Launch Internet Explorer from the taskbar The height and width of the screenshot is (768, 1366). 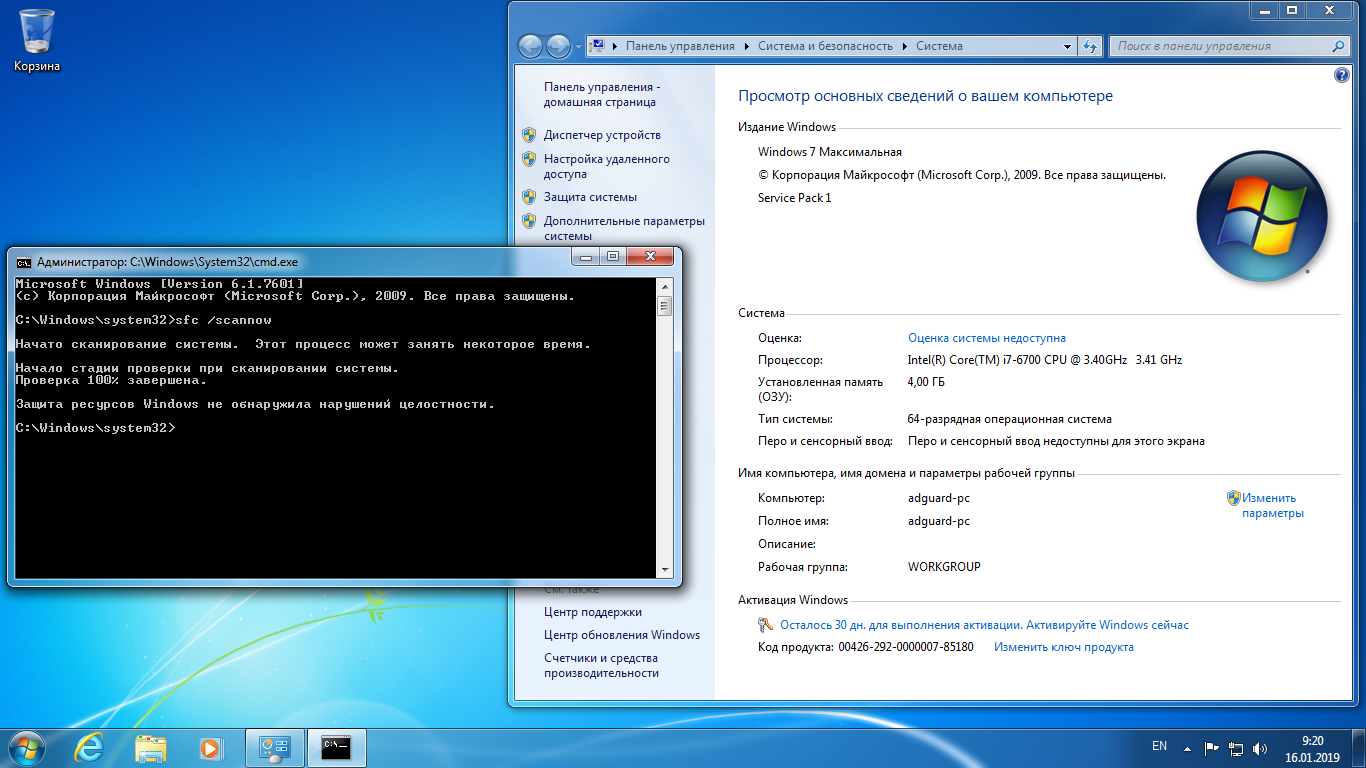pyautogui.click(x=90, y=747)
